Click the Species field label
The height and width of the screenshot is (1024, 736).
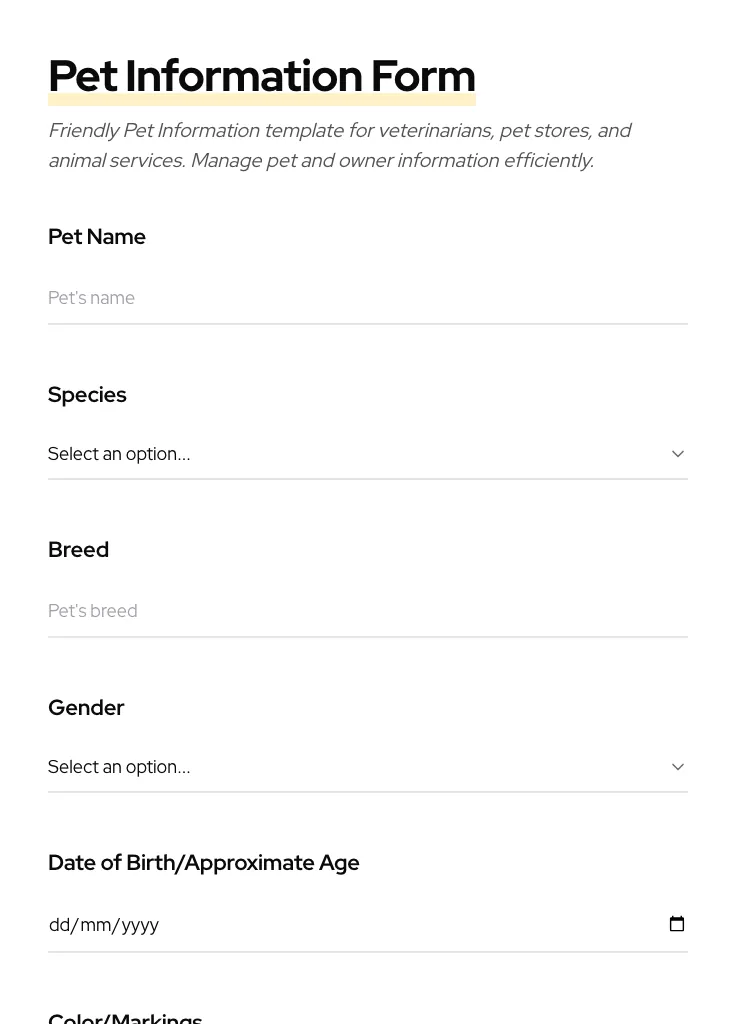[x=87, y=395]
